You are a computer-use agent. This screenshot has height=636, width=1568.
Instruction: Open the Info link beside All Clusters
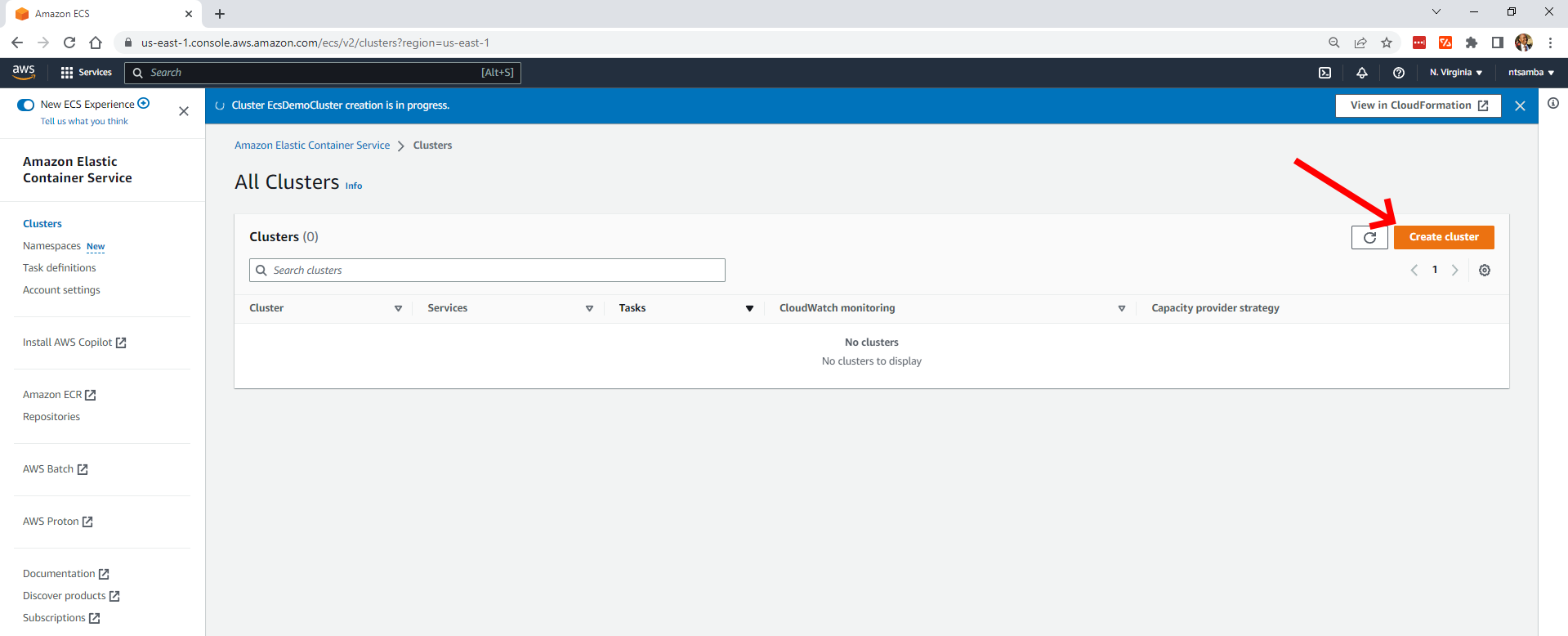(354, 186)
